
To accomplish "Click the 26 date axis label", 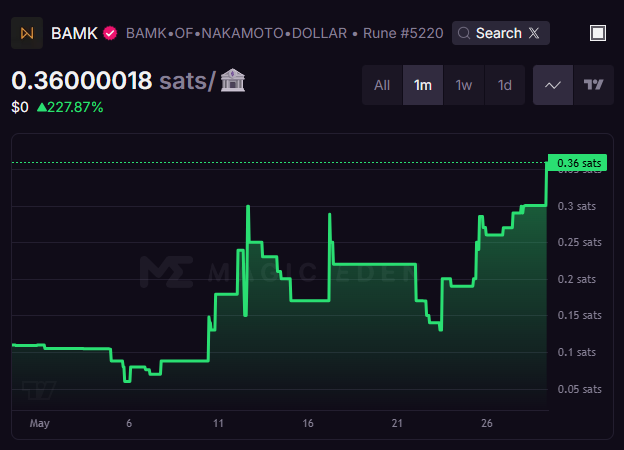I will tap(487, 423).
